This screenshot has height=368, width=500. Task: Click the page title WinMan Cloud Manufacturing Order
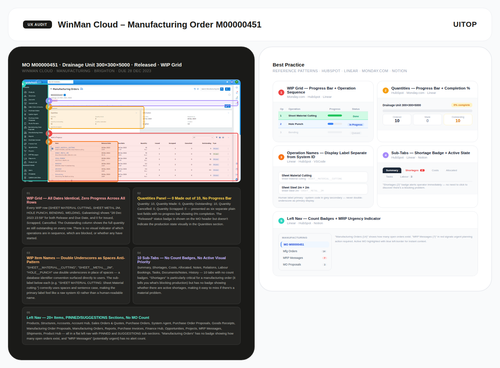pos(159,25)
